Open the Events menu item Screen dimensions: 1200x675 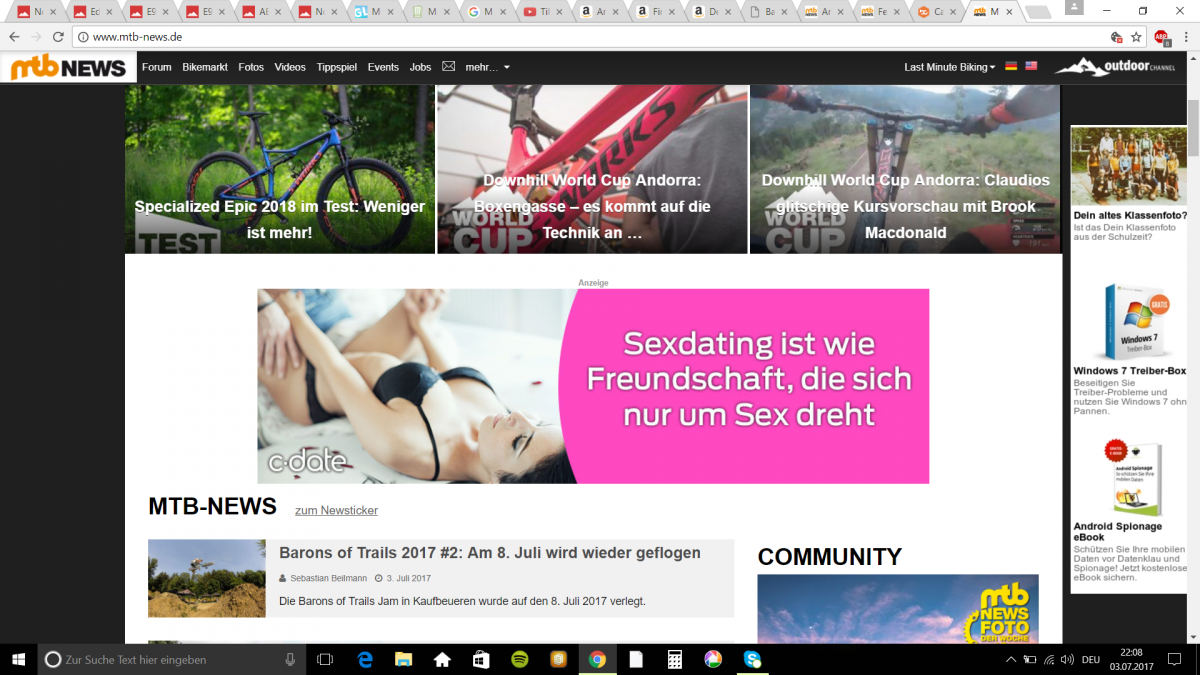pos(383,67)
